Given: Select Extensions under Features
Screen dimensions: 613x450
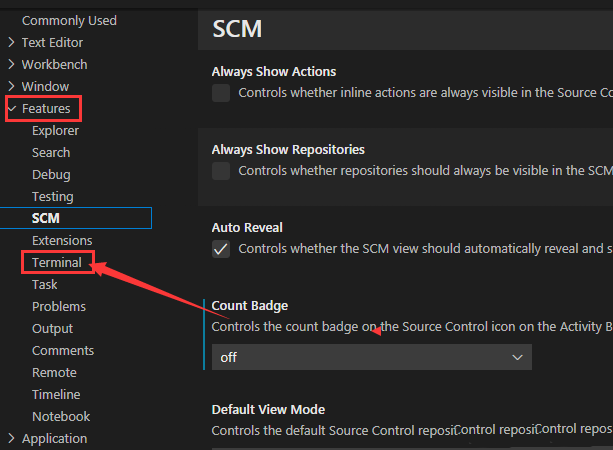Looking at the screenshot, I should 62,241.
